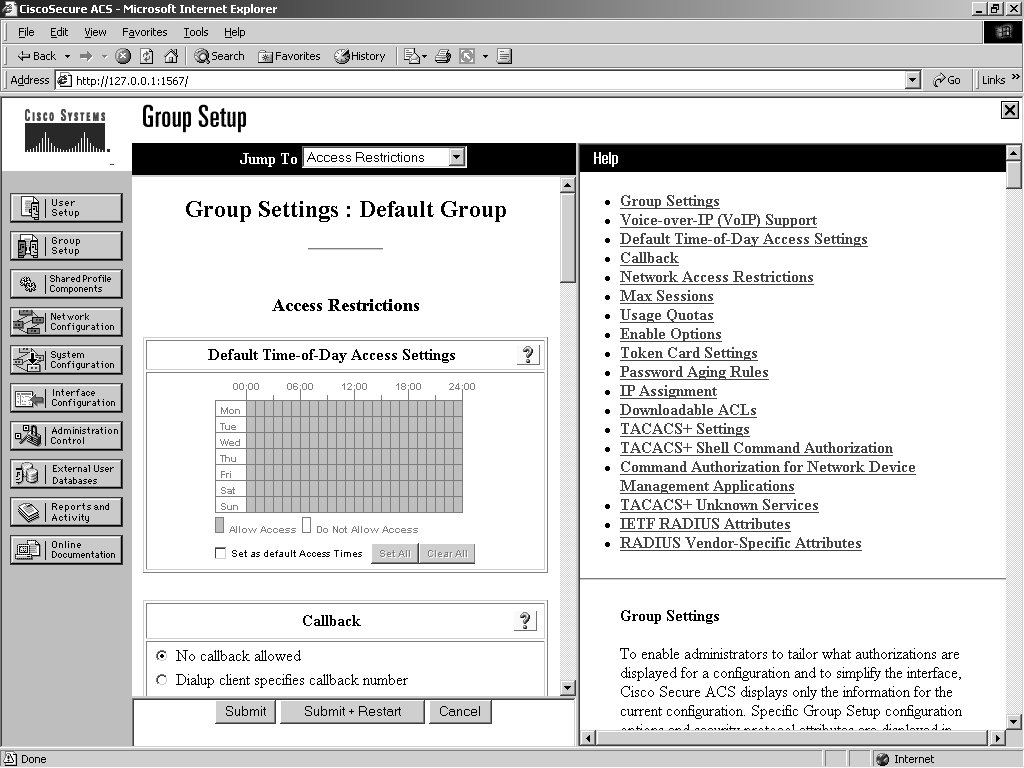This screenshot has height=768, width=1024.
Task: Click the Mon row in the time grid
Action: (339, 409)
